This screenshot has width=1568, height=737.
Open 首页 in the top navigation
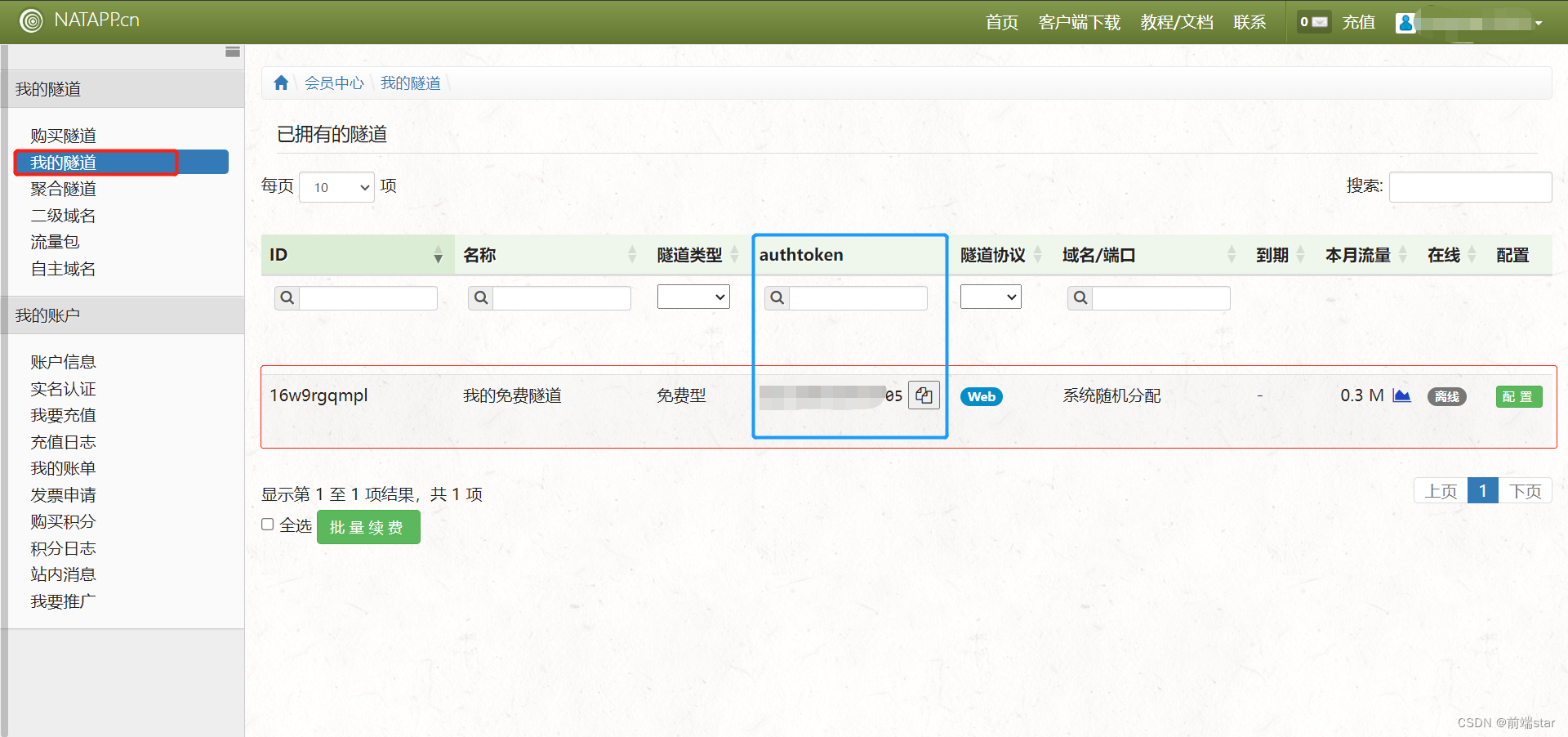coord(1002,22)
